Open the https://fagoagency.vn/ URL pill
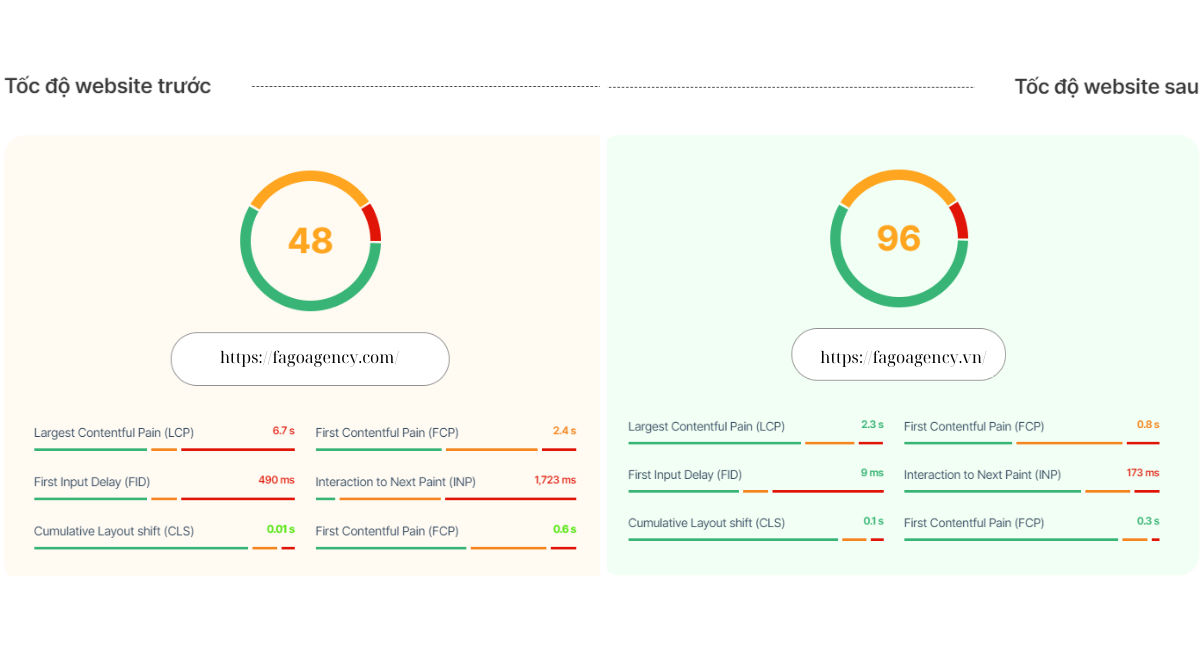 898,355
